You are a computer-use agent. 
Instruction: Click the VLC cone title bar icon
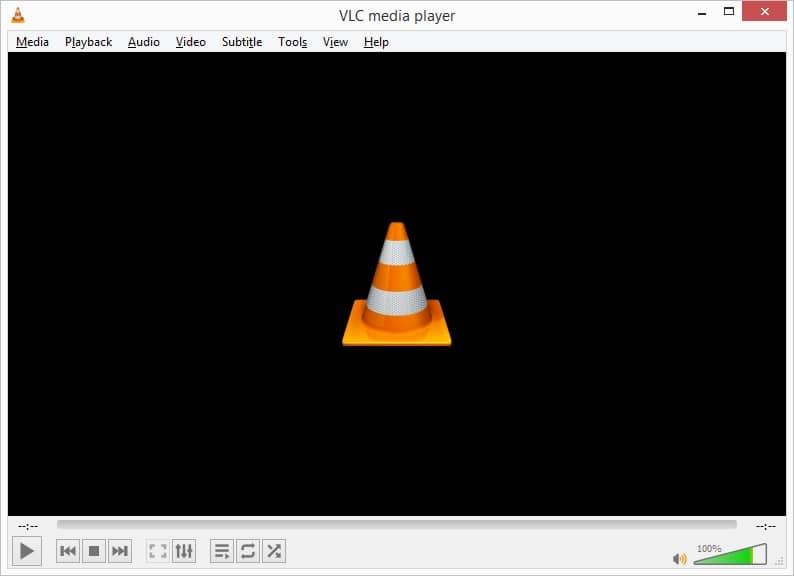tap(18, 15)
